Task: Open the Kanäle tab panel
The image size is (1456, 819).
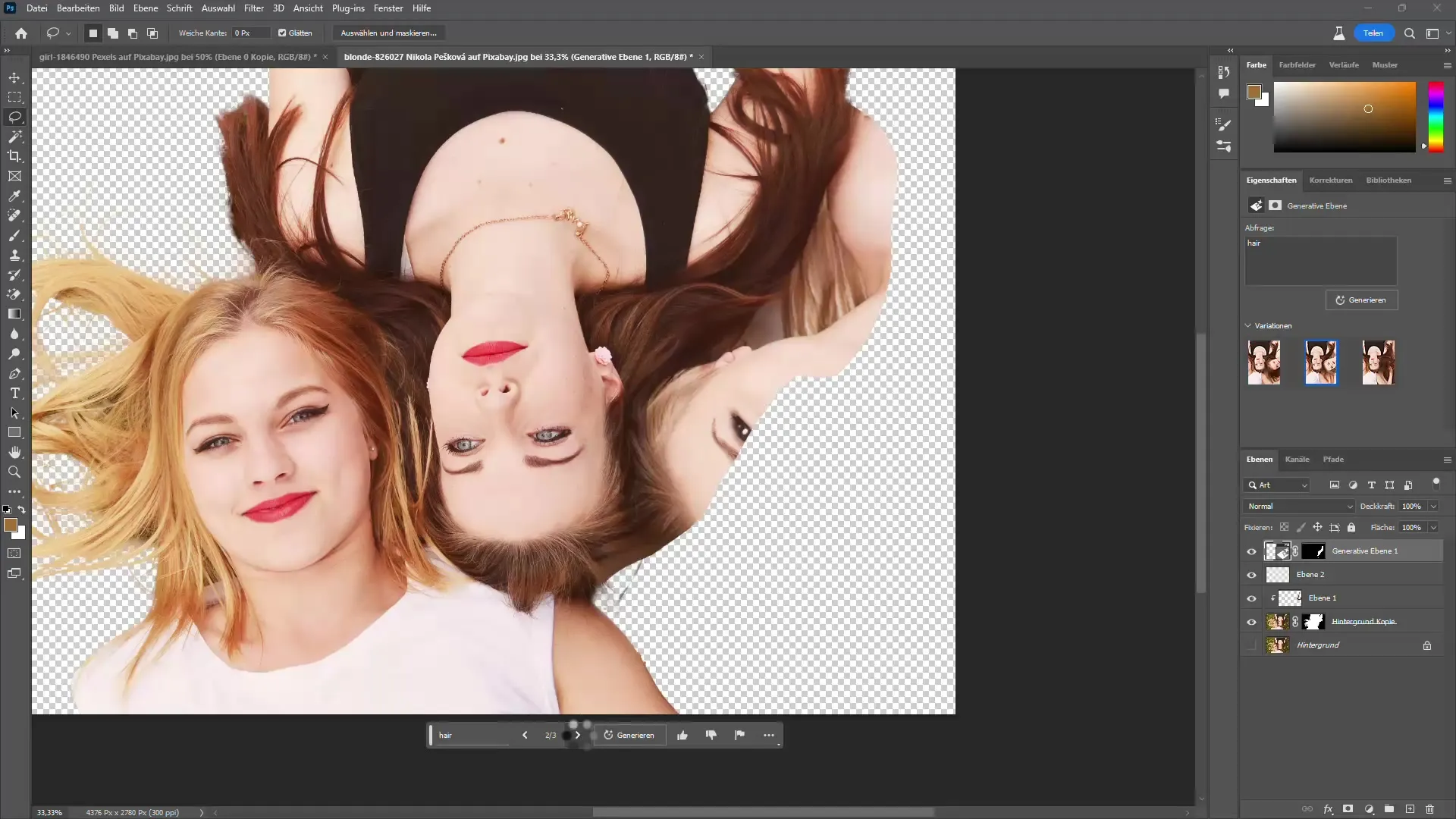Action: (1297, 459)
